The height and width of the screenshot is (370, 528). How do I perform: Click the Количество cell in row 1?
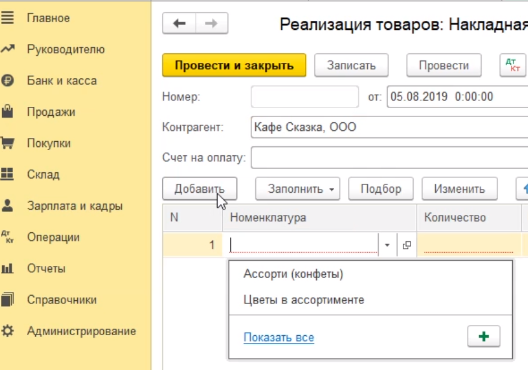469,245
